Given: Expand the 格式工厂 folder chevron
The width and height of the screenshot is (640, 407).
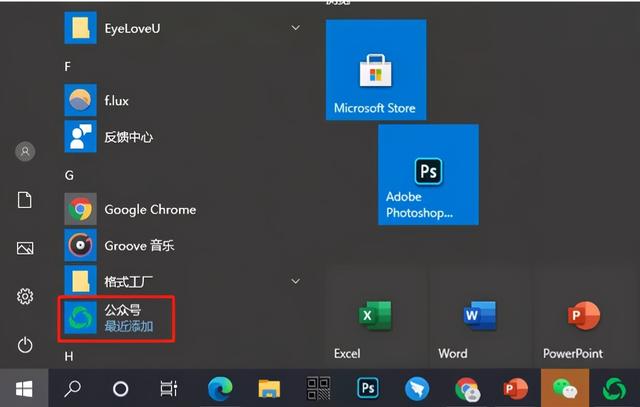Looking at the screenshot, I should (x=296, y=281).
